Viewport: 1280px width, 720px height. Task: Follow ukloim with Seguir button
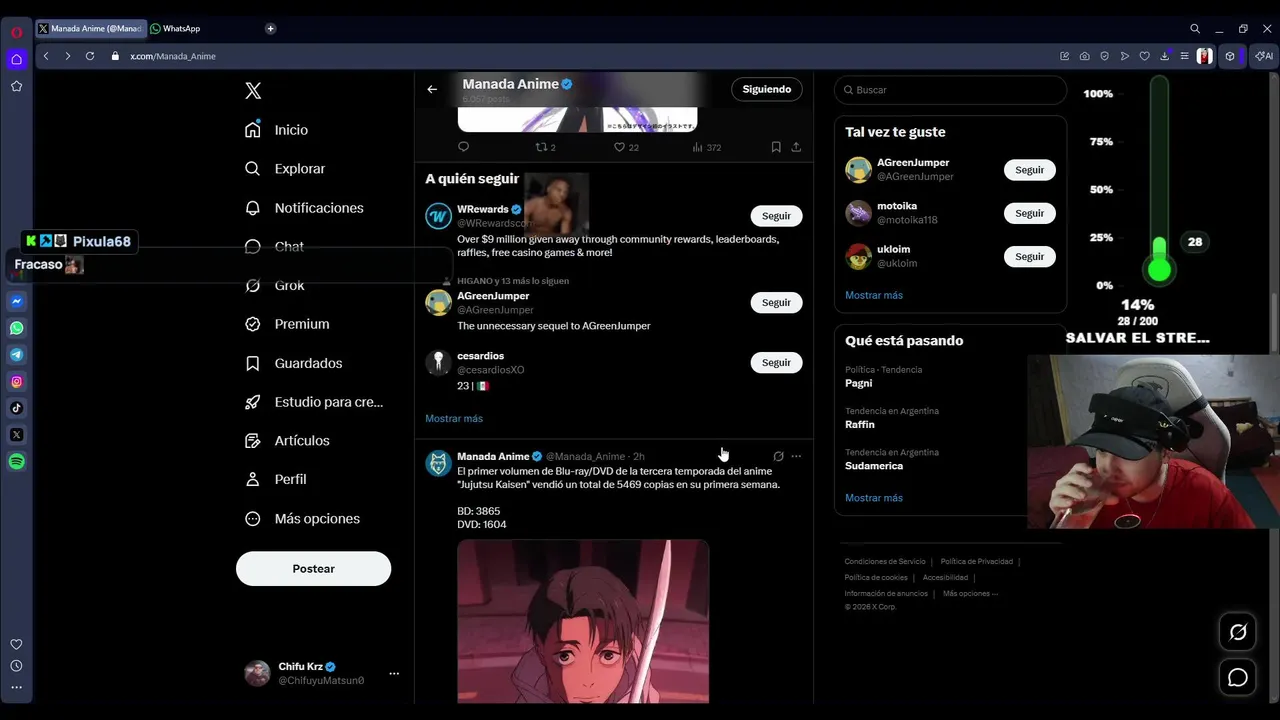pyautogui.click(x=1030, y=257)
